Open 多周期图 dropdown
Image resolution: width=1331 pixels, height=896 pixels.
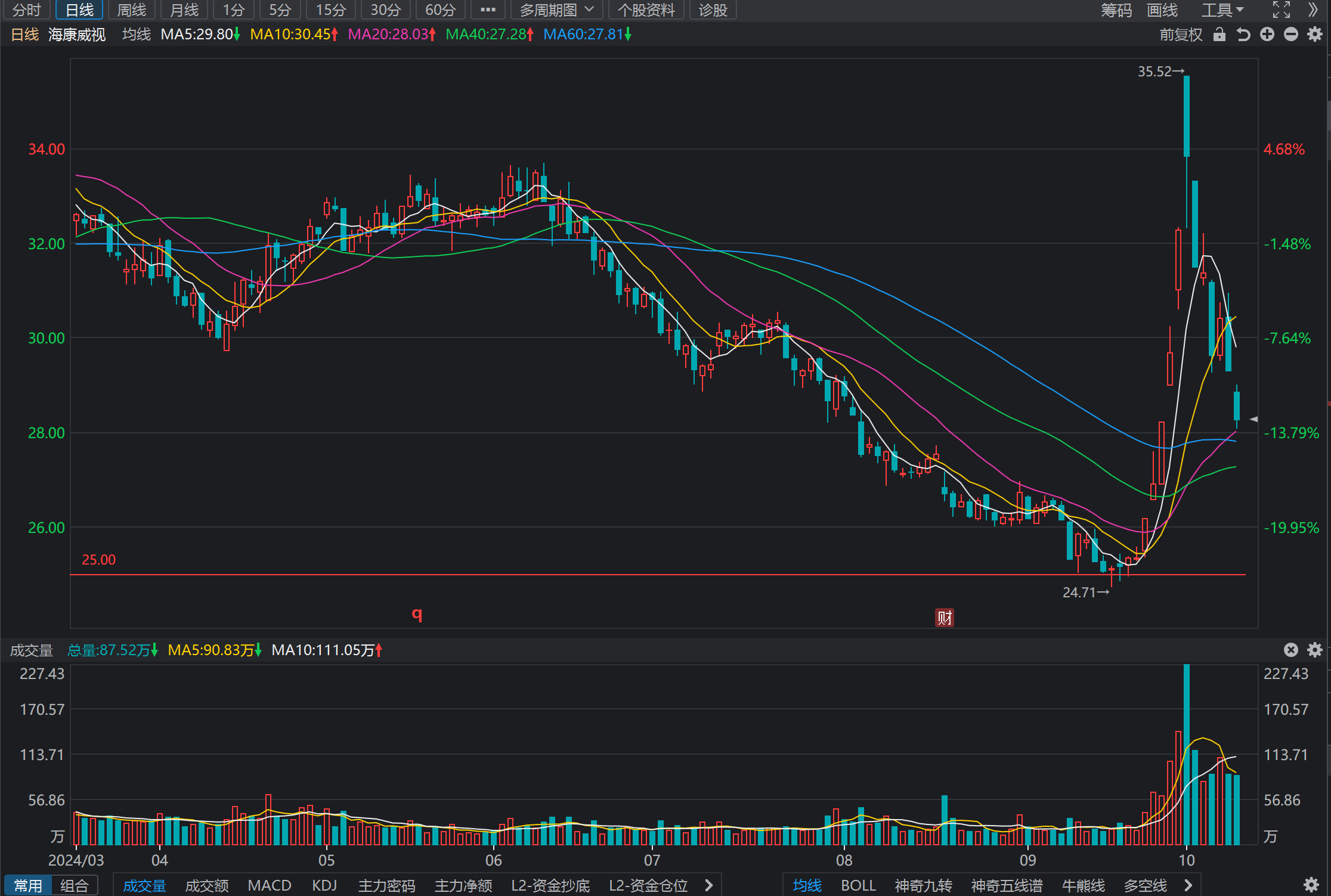click(x=557, y=10)
